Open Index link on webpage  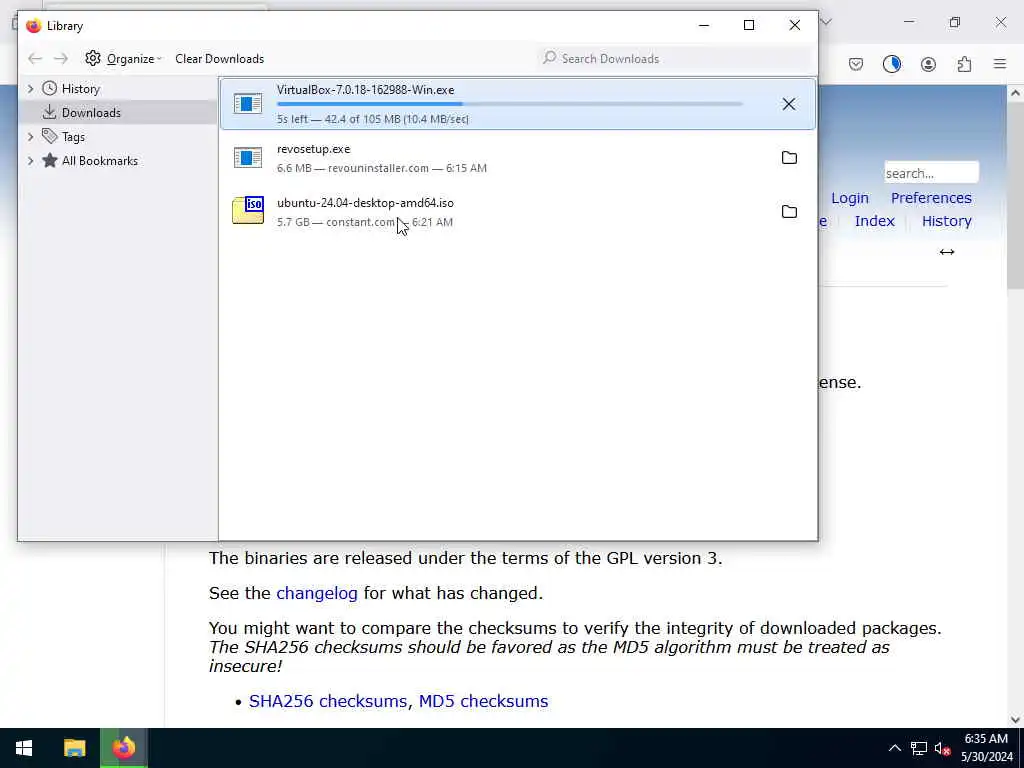[x=874, y=221]
